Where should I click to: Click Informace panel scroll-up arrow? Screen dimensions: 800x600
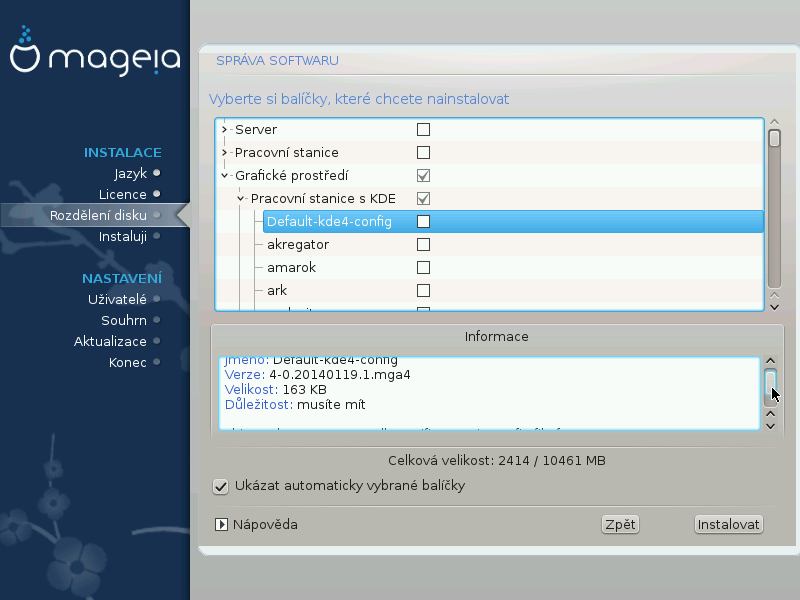pyautogui.click(x=770, y=362)
